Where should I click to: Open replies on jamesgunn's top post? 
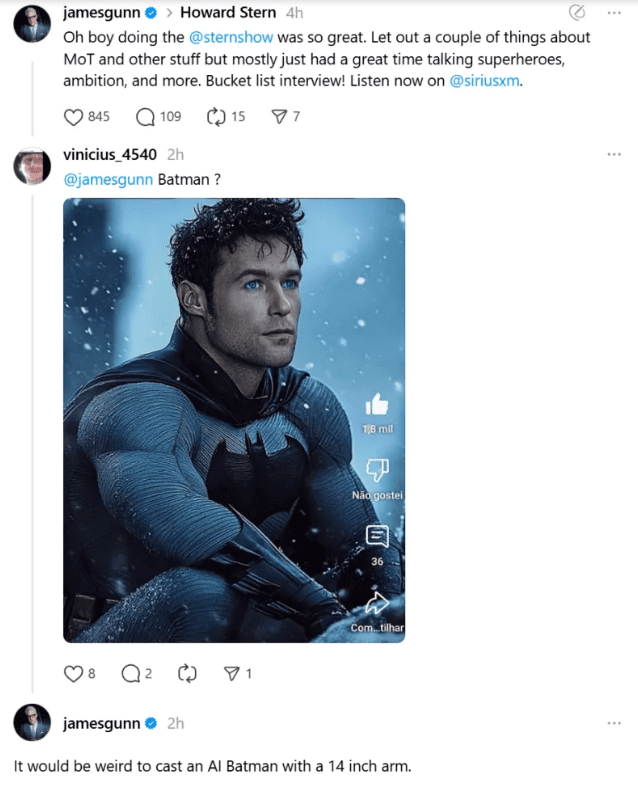click(x=145, y=117)
